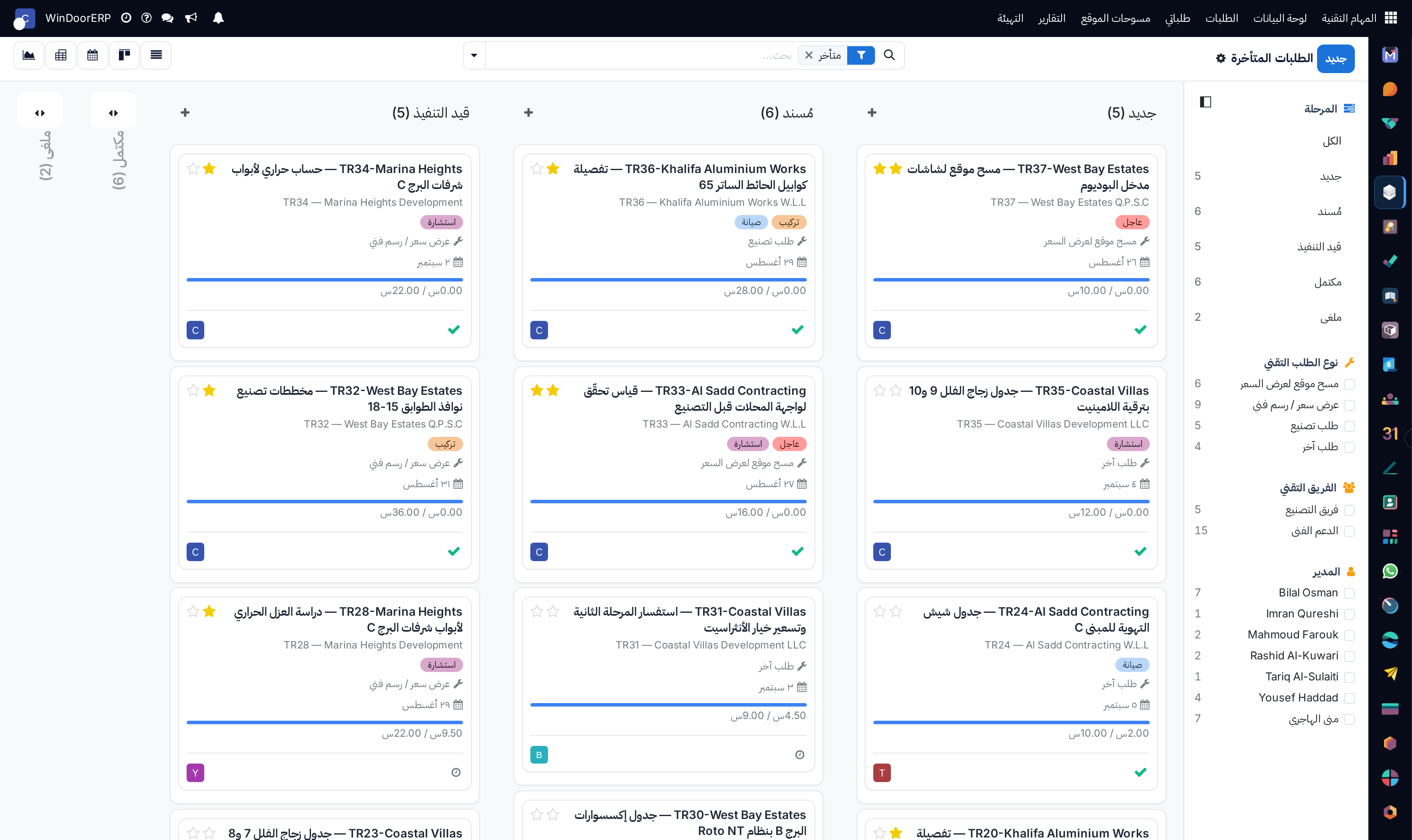Image resolution: width=1412 pixels, height=840 pixels.
Task: Open the status check dropdown on TR36 card
Action: point(798,329)
